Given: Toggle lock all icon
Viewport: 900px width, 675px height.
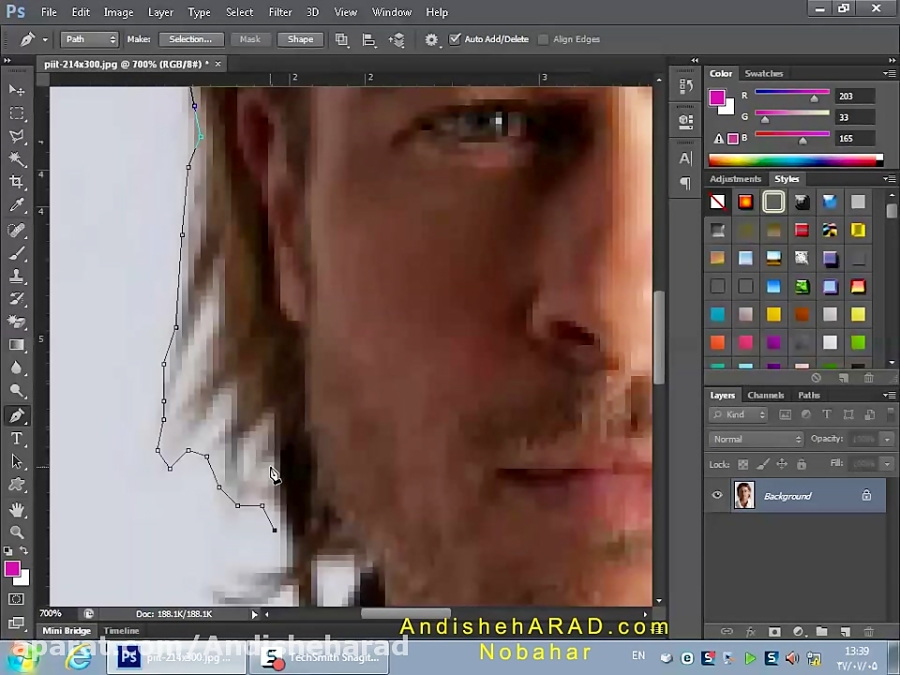Looking at the screenshot, I should (801, 464).
